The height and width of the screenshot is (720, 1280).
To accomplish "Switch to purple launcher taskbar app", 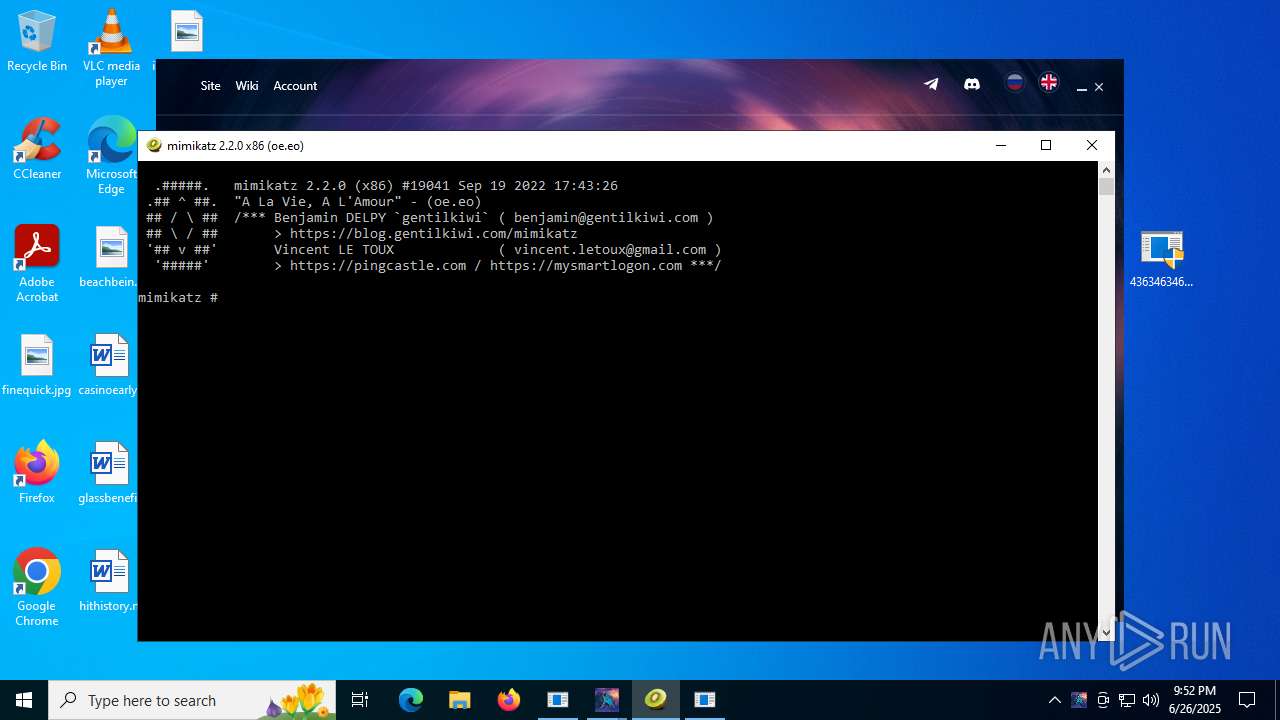I will 607,700.
